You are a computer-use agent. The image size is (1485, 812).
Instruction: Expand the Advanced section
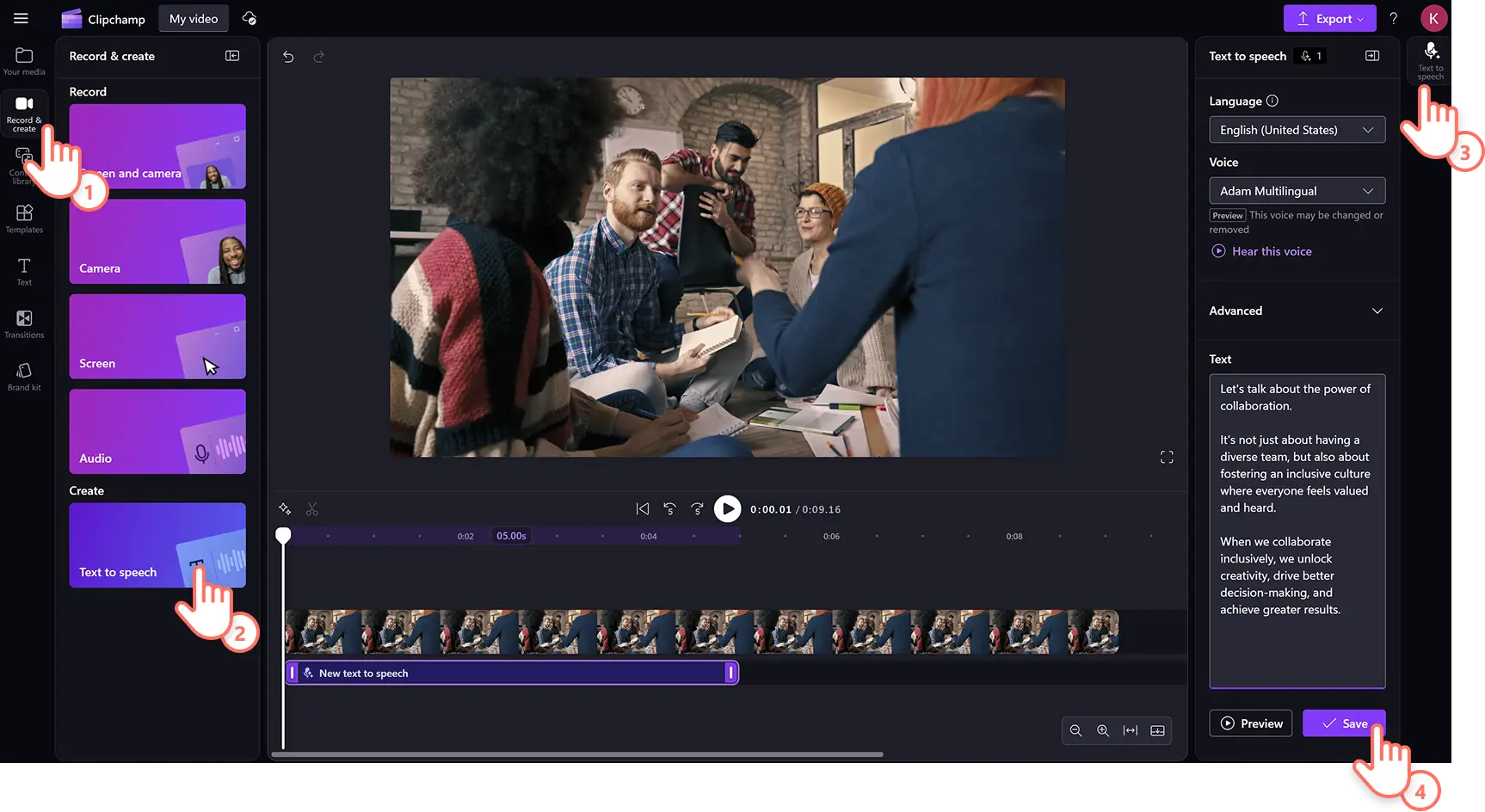1297,311
